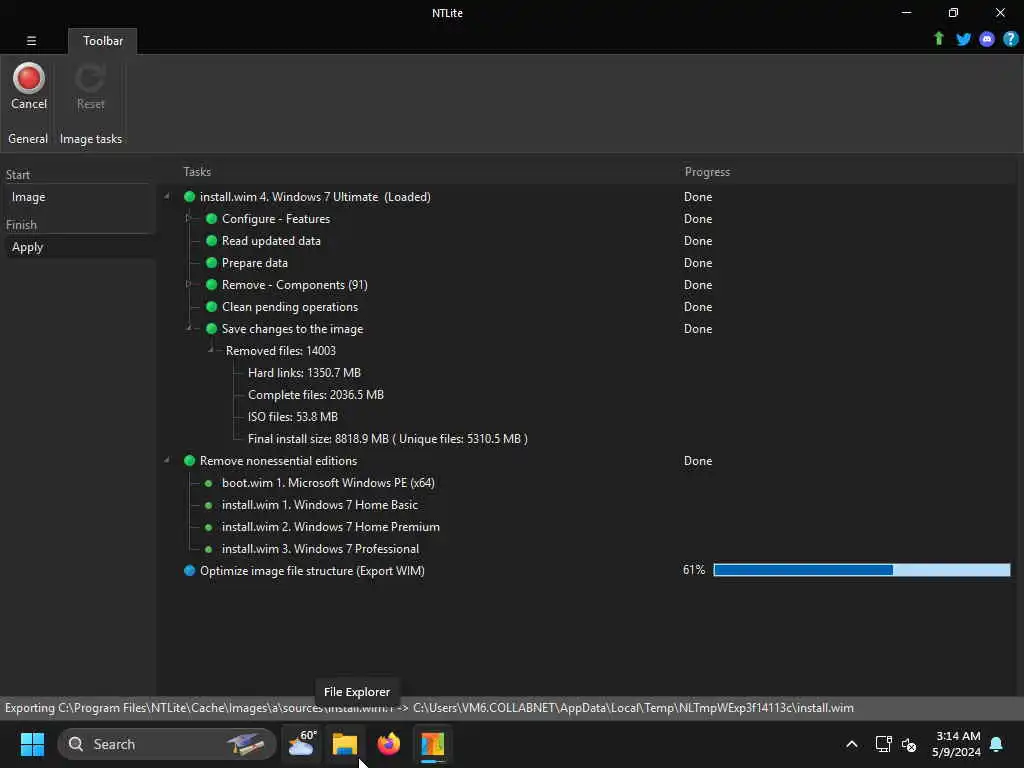Click green dot of Clean pending operations
This screenshot has width=1024, height=768.
pos(212,306)
